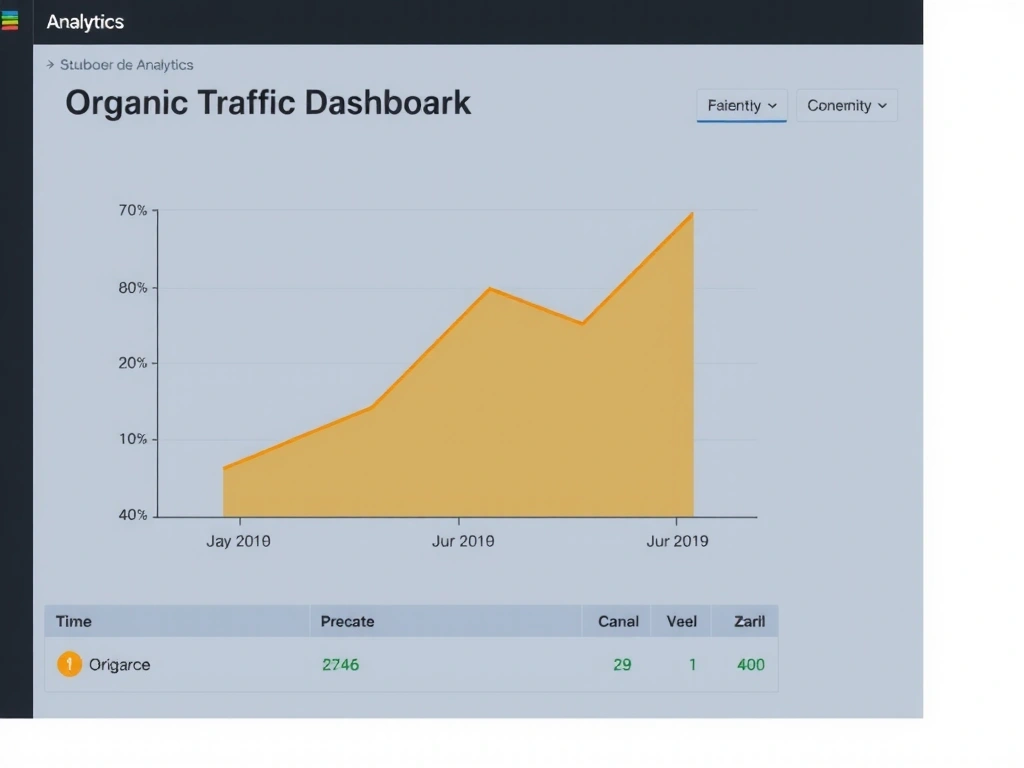Select the Time column header tab
Image resolution: width=1024 pixels, height=768 pixels.
click(73, 621)
